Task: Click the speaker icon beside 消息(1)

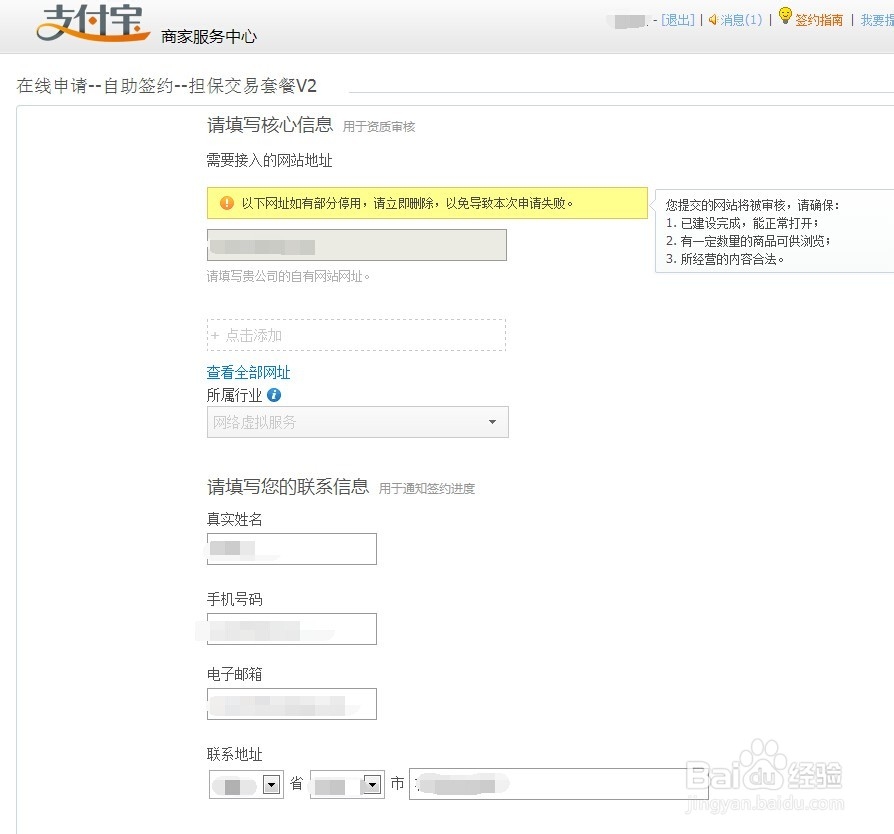Action: pyautogui.click(x=712, y=19)
